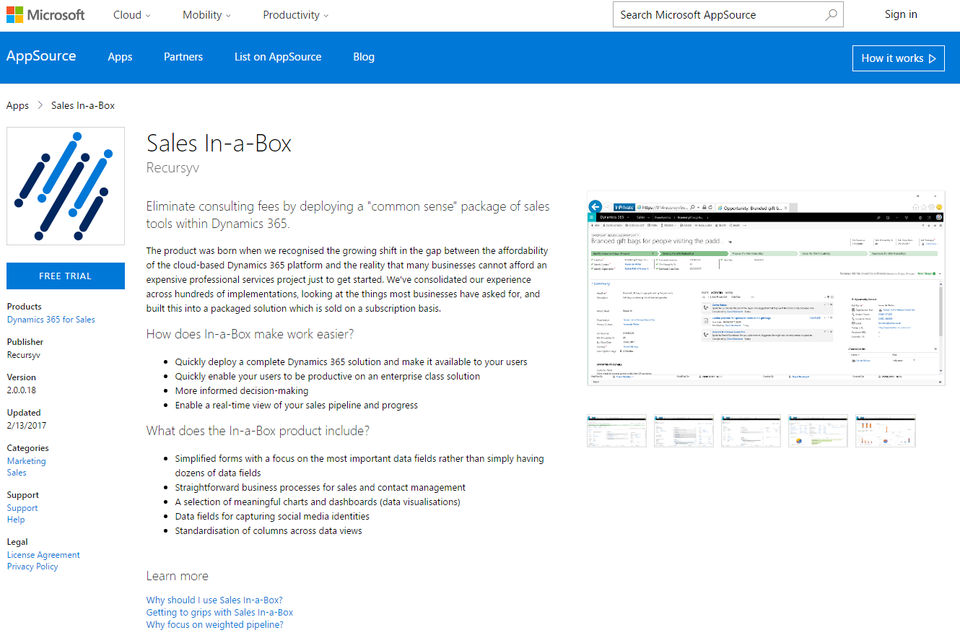The image size is (960, 640).
Task: Click the Sales In-a-Box app logo
Action: pos(66,186)
